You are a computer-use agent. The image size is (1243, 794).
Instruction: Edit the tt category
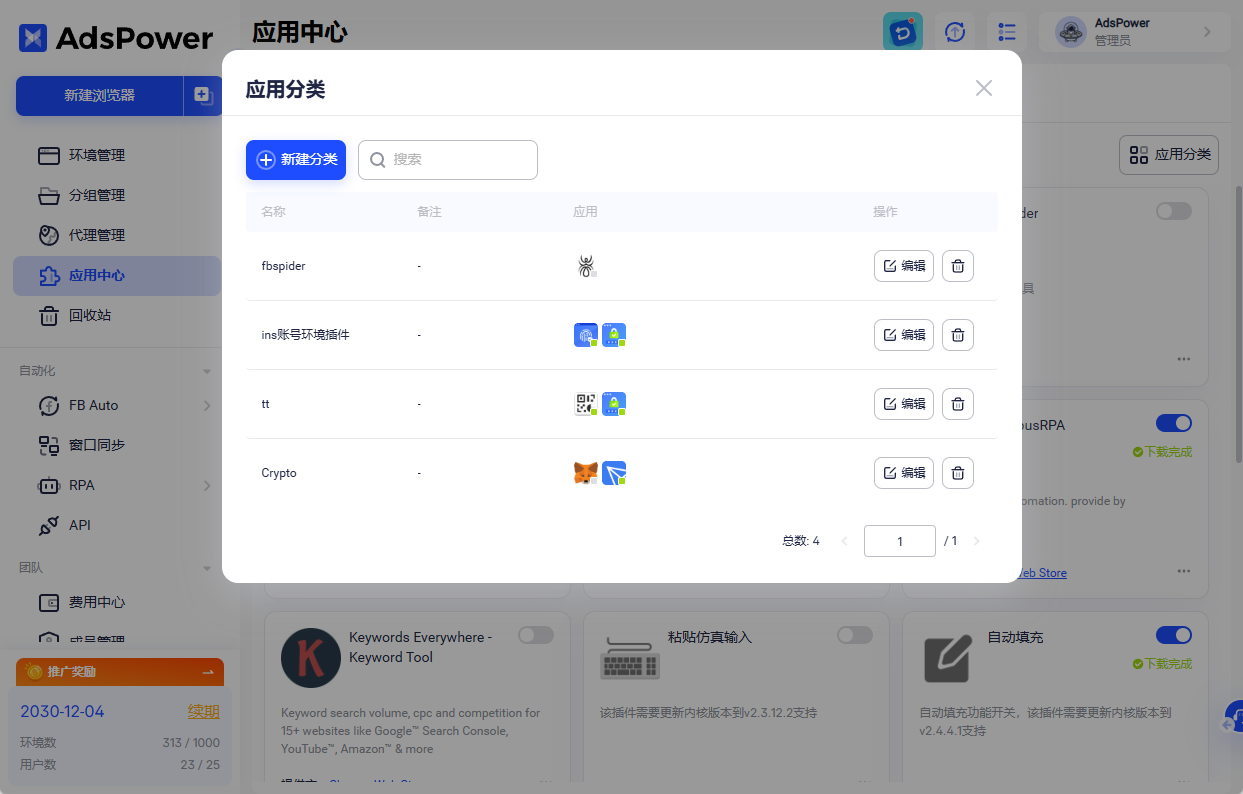click(904, 404)
